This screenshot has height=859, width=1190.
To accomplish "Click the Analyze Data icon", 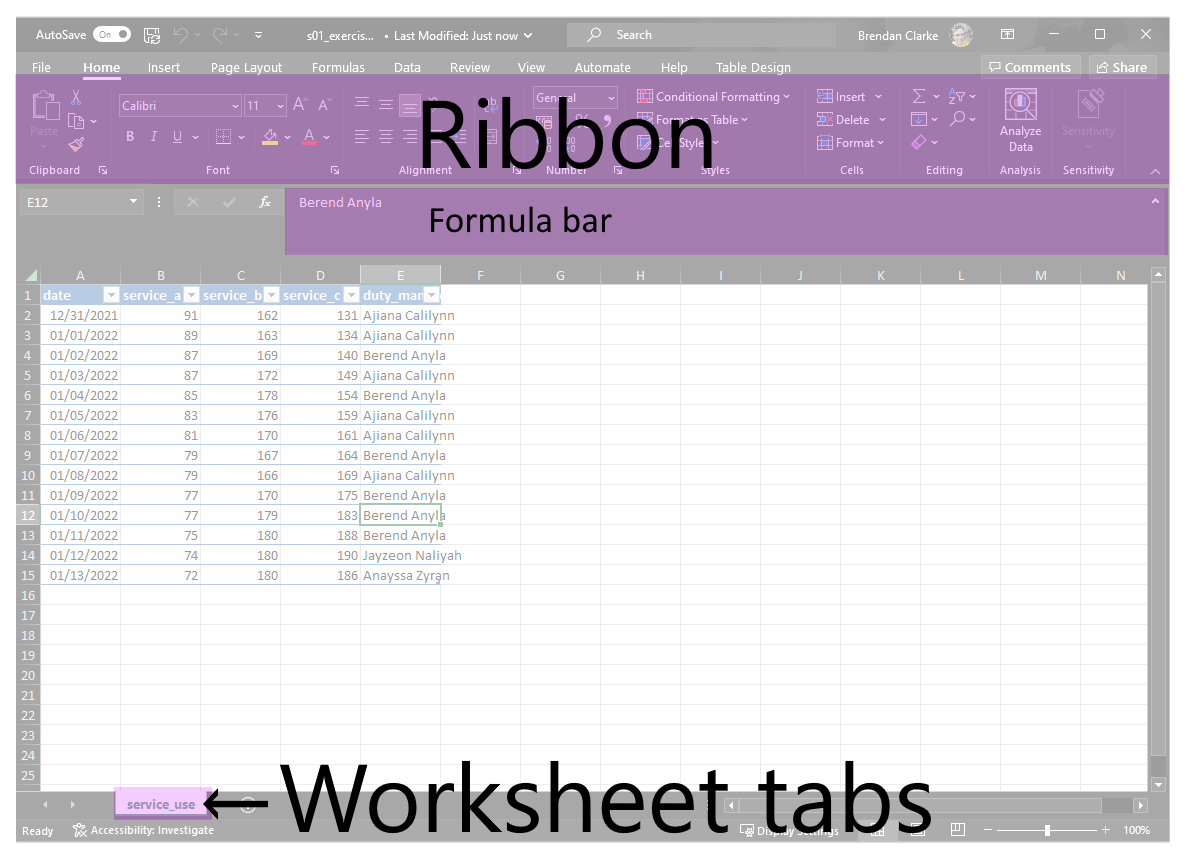I will [1020, 105].
